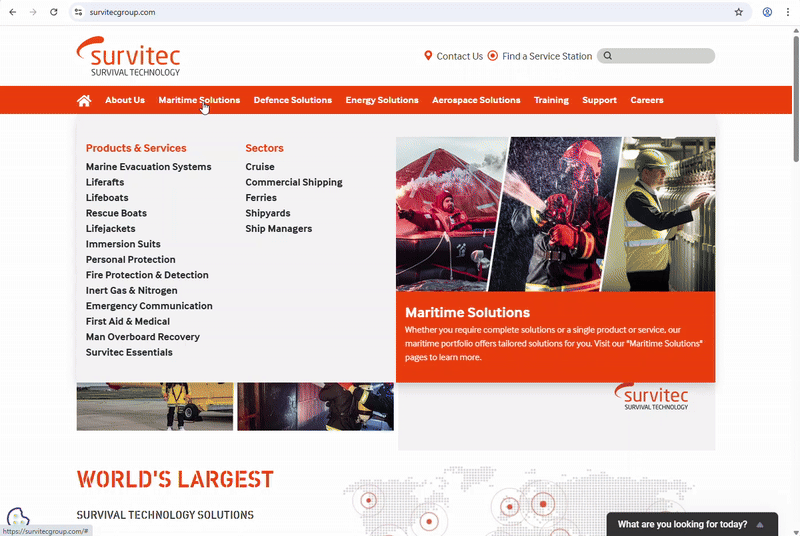Open site information icon in address bar
The image size is (800, 536).
pyautogui.click(x=78, y=12)
